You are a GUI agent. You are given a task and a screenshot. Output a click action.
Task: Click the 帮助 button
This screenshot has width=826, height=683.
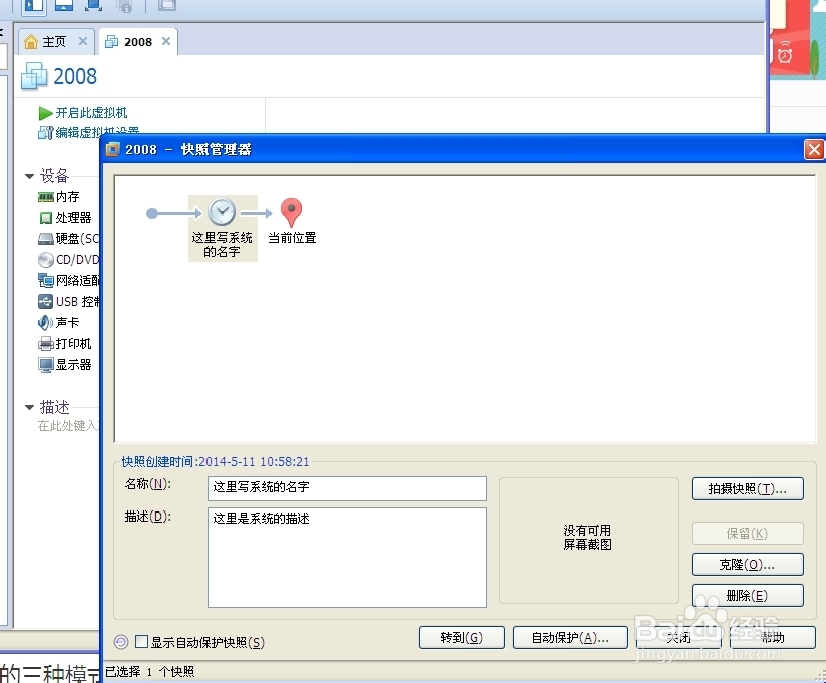point(773,638)
